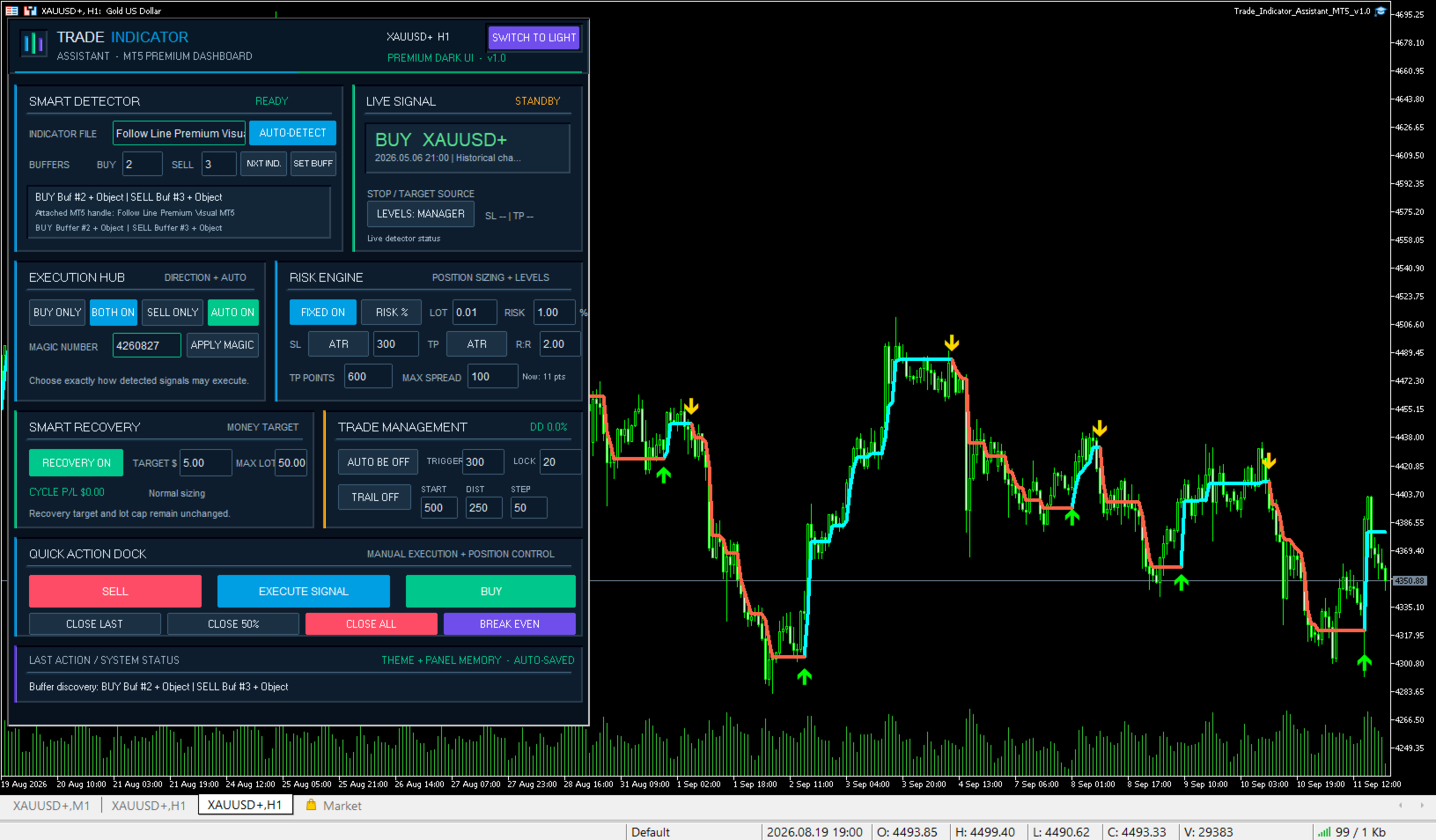Cycle the TP mode ATR selector
This screenshot has width=1436, height=840.
coord(476,344)
